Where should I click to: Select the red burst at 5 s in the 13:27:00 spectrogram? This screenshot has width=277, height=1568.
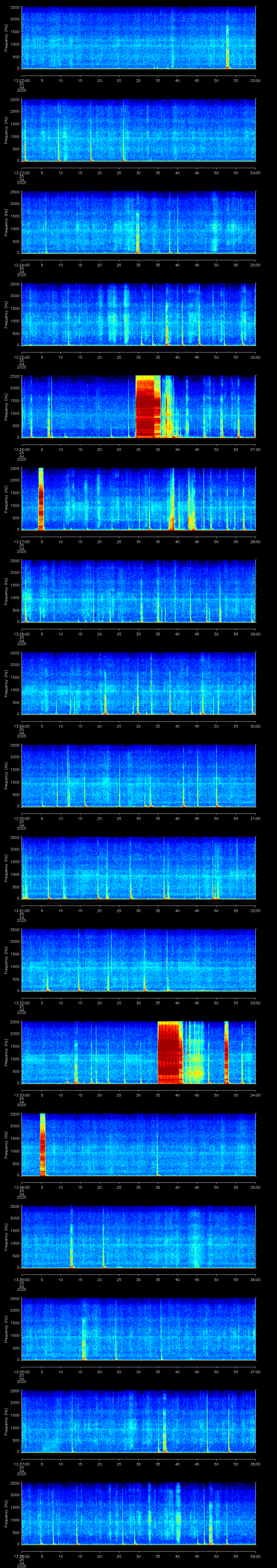41,499
